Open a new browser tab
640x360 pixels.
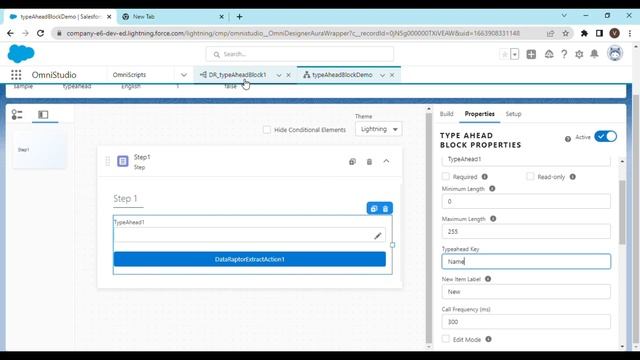240,17
